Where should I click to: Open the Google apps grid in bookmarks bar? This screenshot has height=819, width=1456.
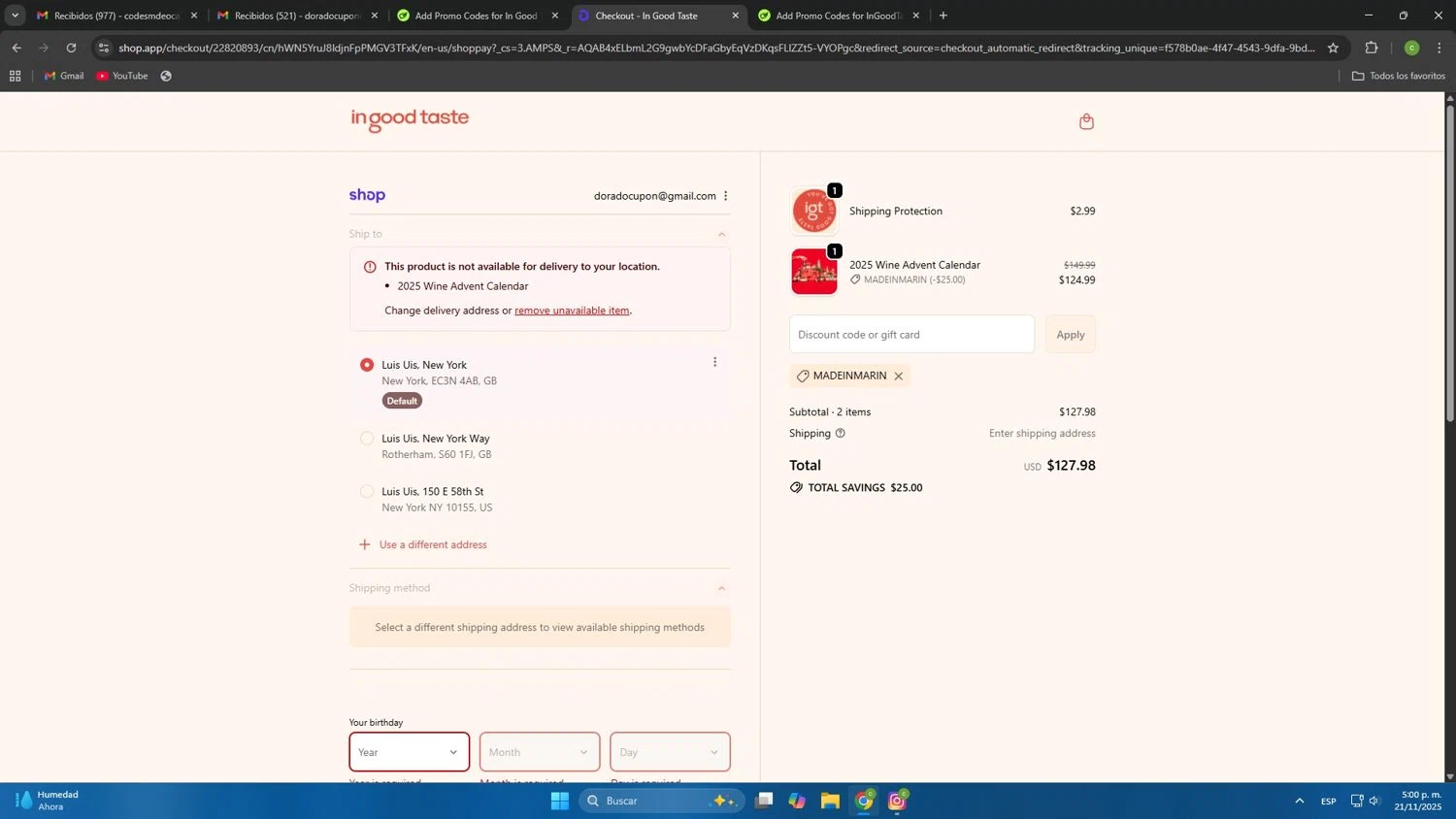(16, 76)
